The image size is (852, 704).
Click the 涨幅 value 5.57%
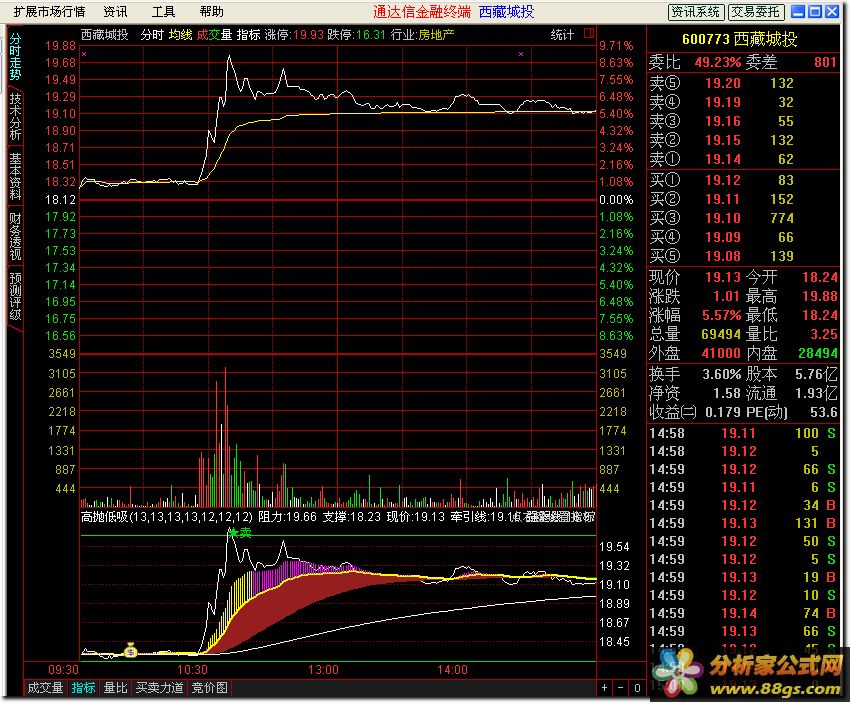pos(722,315)
